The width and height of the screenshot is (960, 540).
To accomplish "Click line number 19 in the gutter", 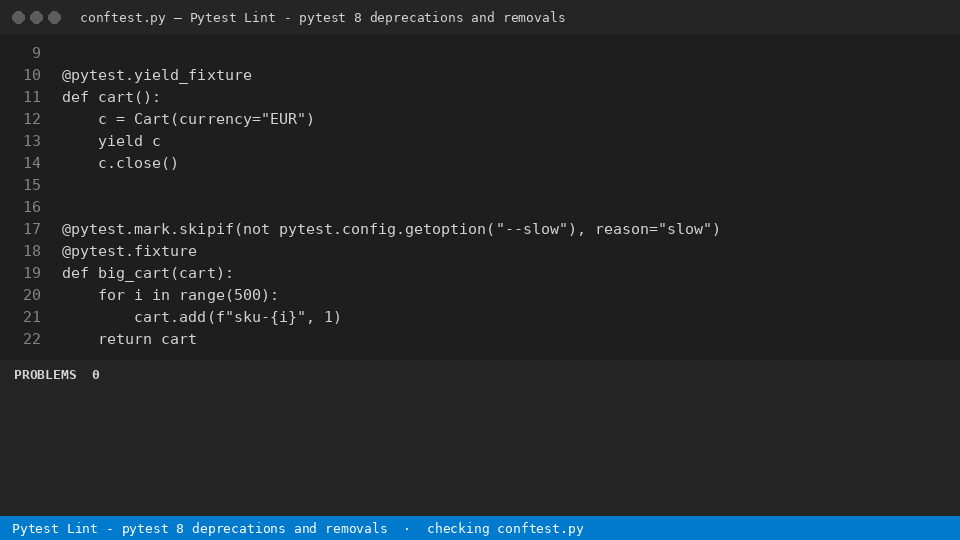I will click(x=32, y=274).
